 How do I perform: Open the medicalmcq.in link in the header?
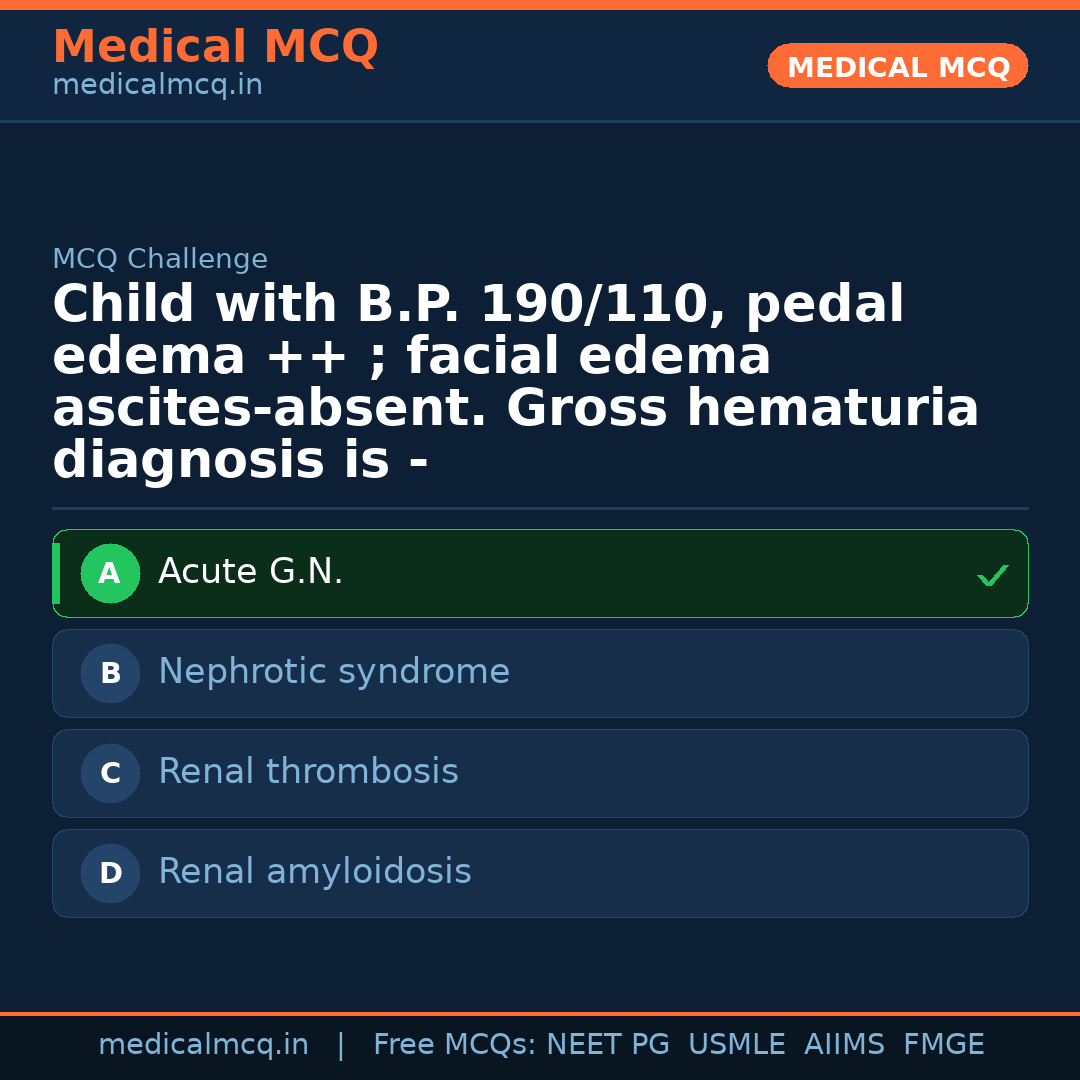click(157, 86)
